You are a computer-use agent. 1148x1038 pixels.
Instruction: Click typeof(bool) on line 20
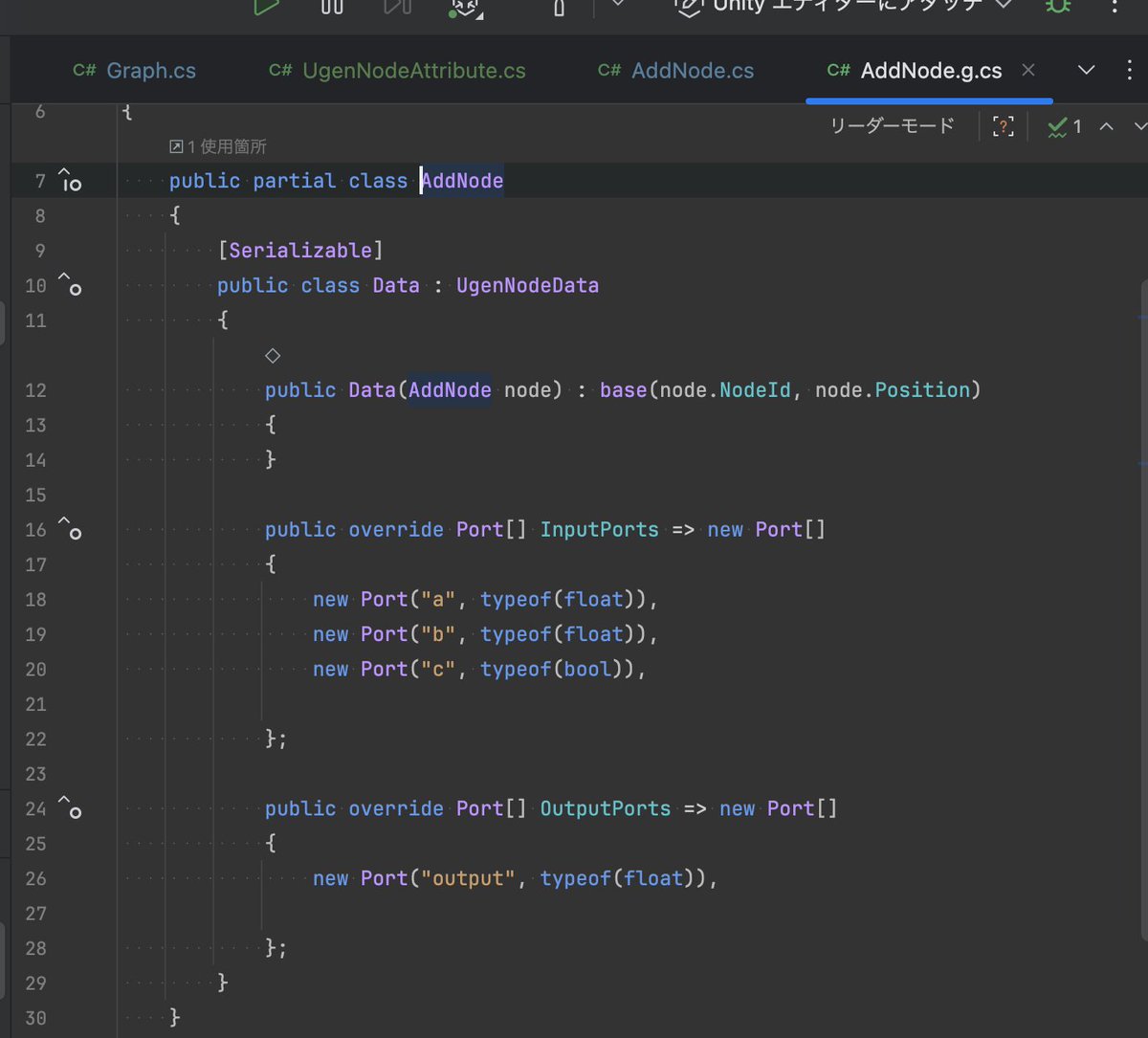click(x=552, y=670)
